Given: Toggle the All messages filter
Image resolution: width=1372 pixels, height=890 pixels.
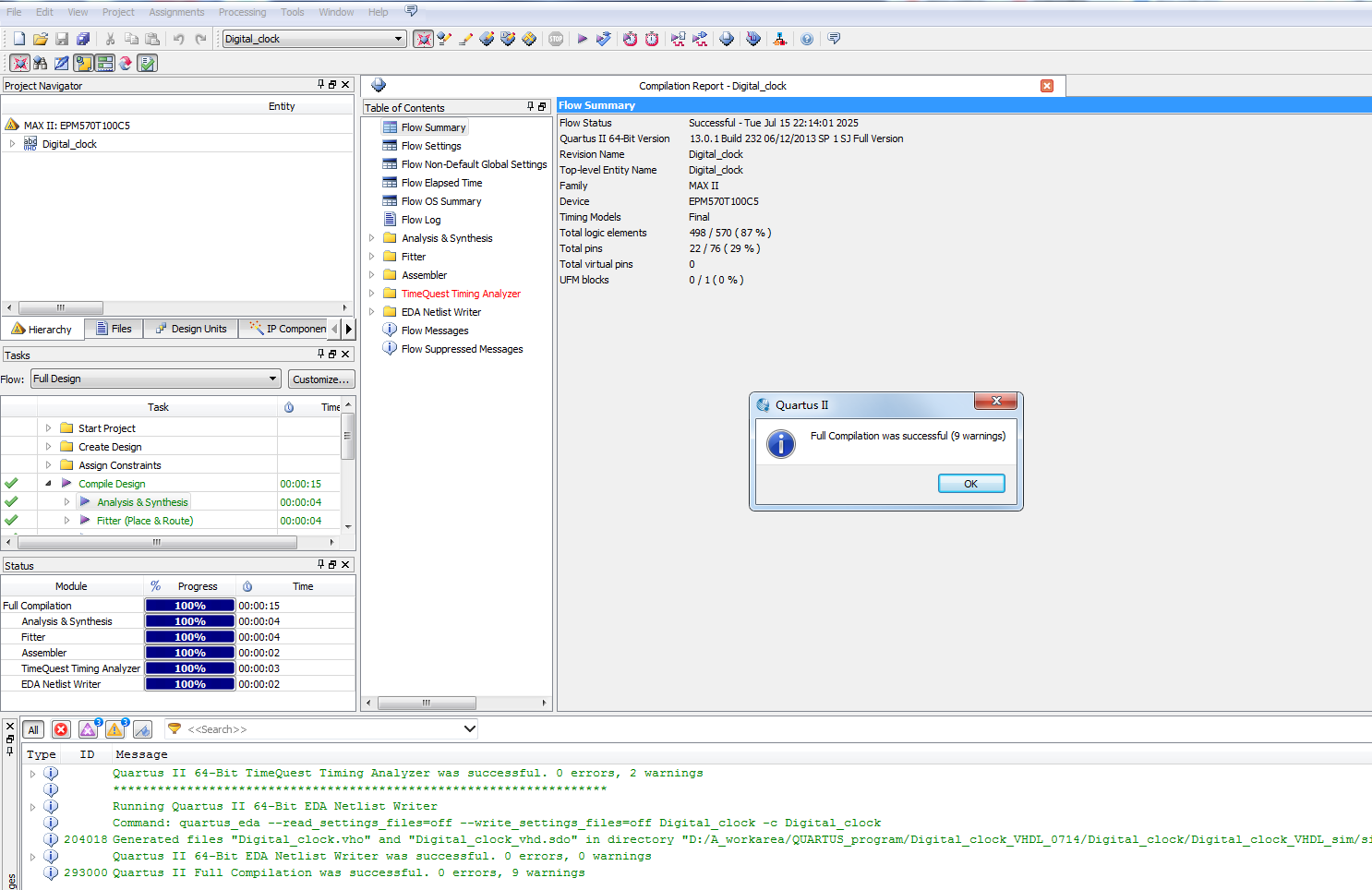Looking at the screenshot, I should point(33,729).
